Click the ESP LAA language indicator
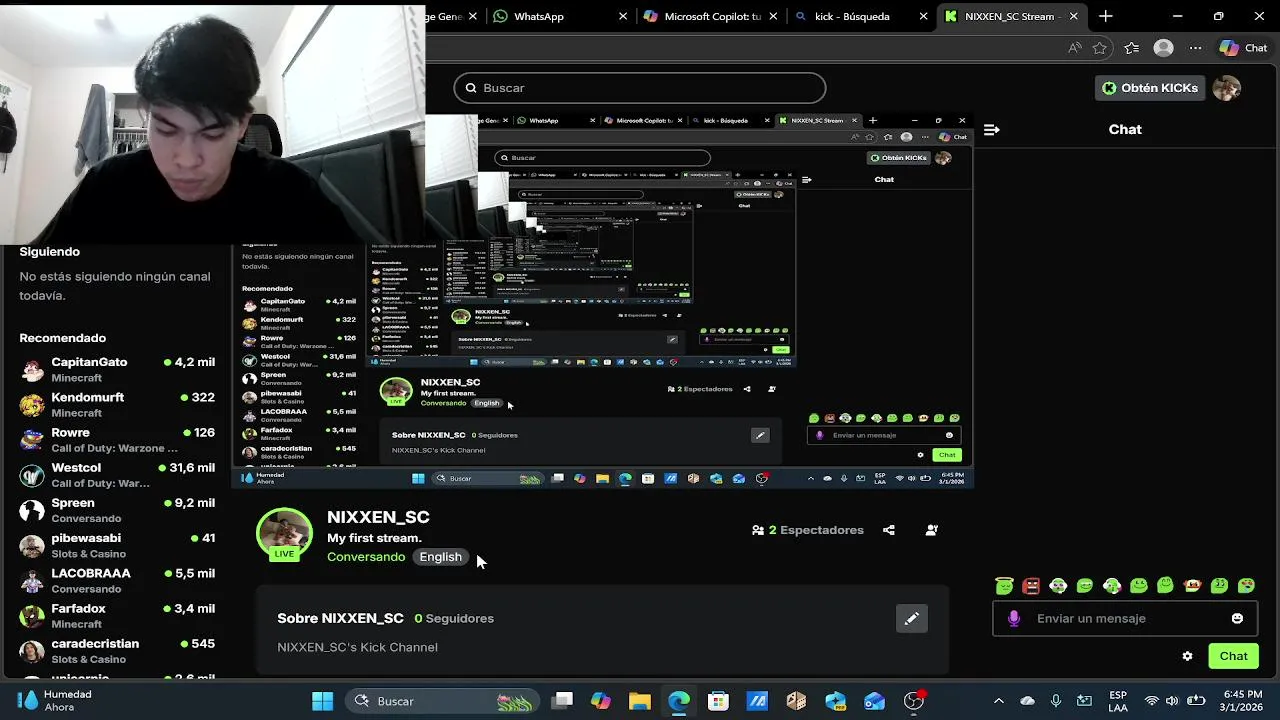1280x720 pixels. click(x=1118, y=701)
